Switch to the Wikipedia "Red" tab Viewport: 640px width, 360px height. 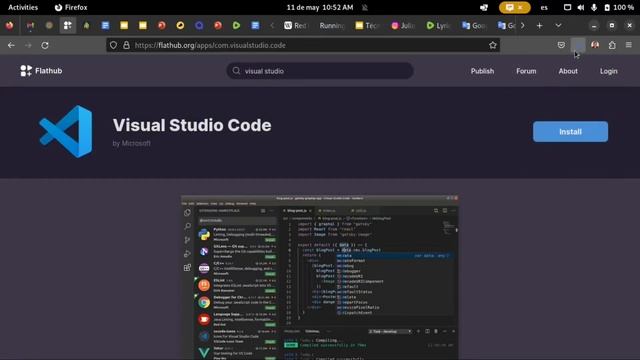[296, 25]
